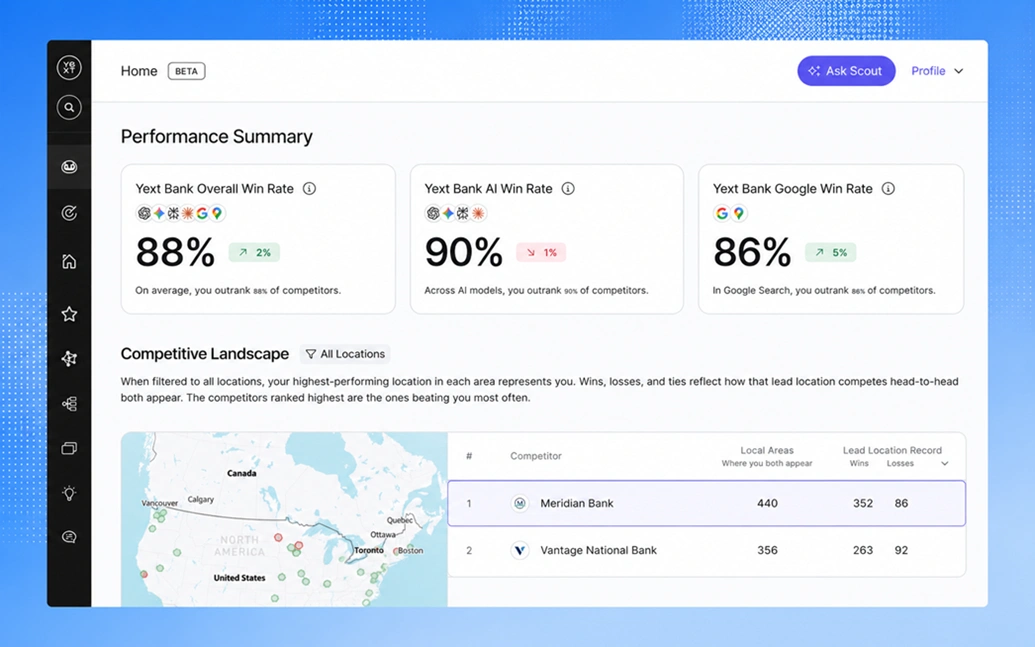
Task: Click the red 1% change badge
Action: (x=541, y=252)
